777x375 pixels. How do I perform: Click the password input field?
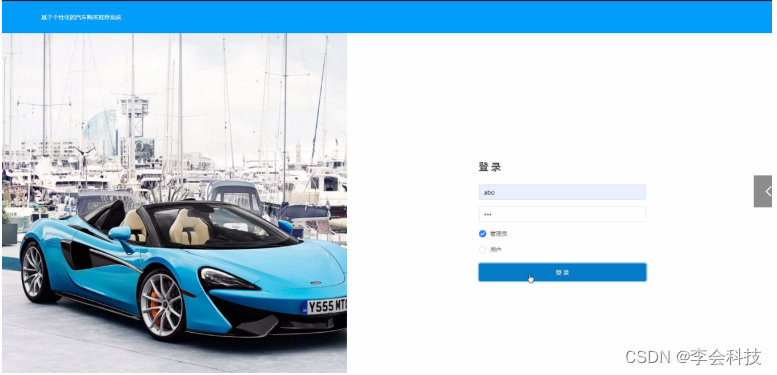pos(562,214)
